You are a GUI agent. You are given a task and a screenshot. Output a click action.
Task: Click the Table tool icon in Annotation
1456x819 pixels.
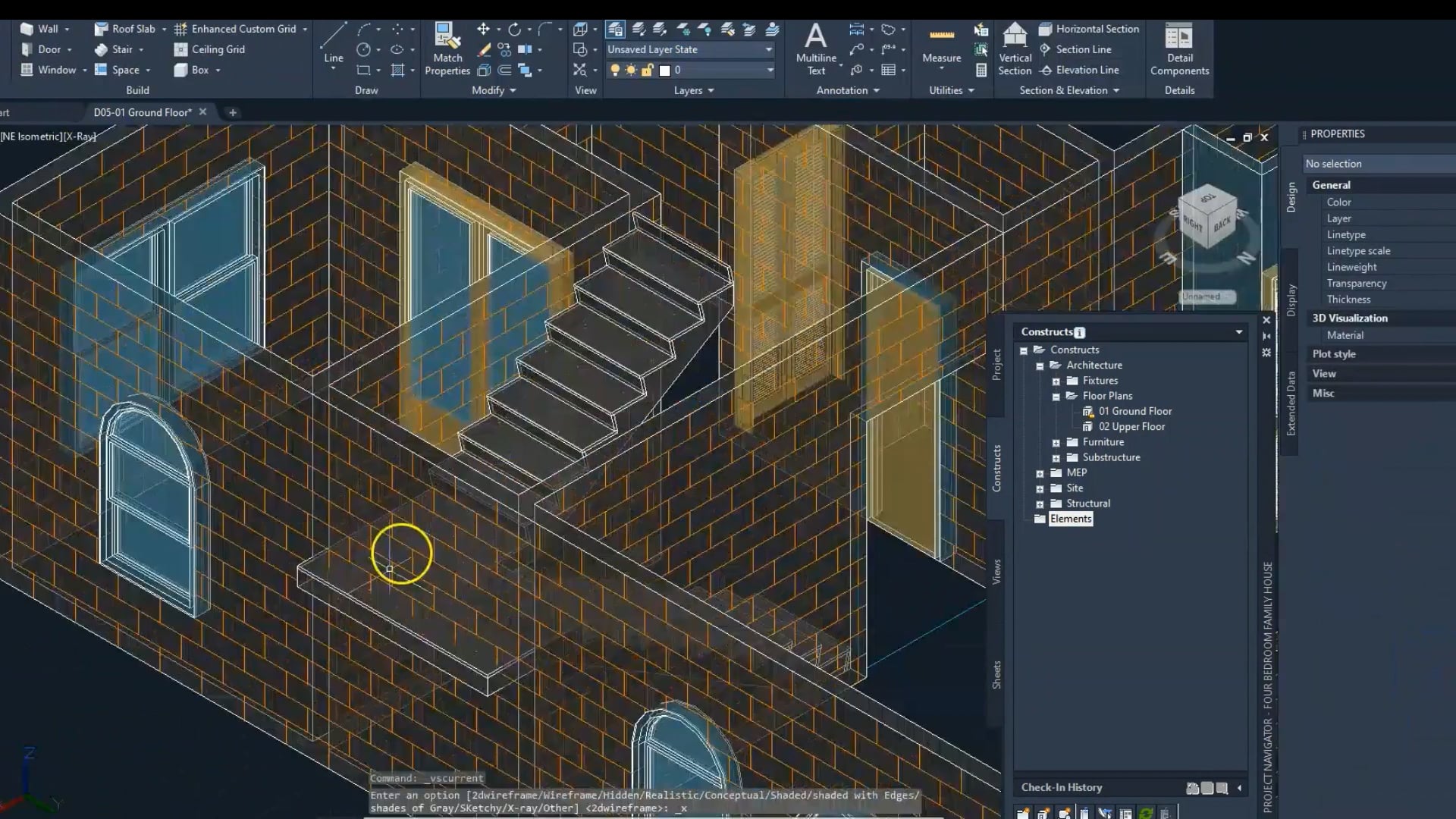pos(889,70)
